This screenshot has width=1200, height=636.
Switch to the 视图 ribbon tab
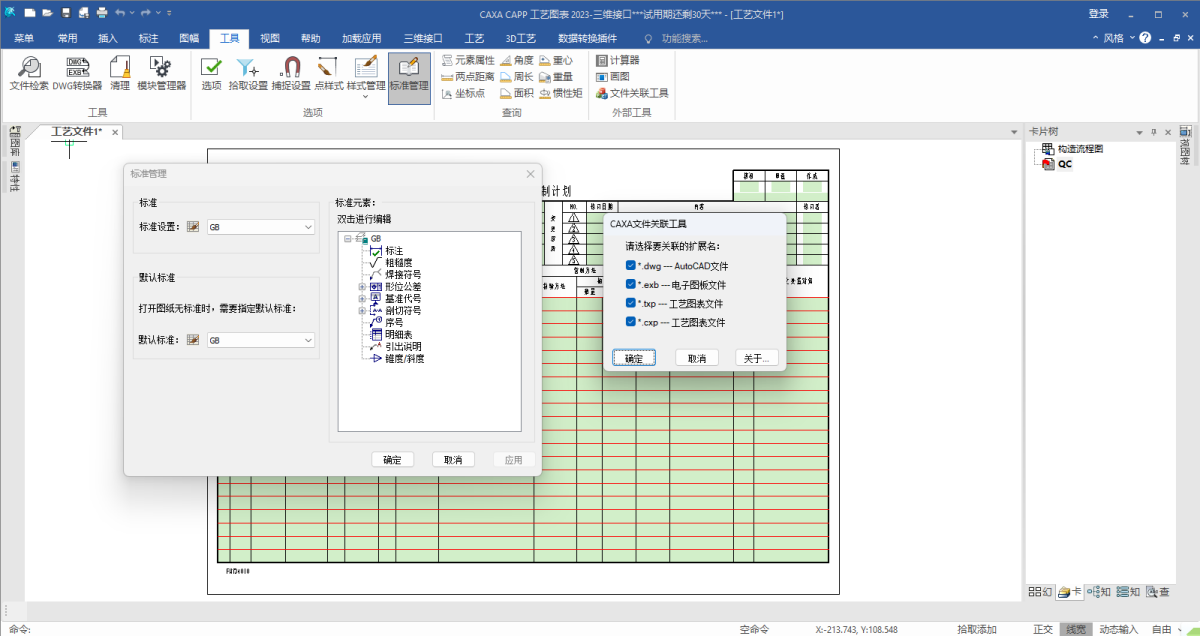coord(270,38)
